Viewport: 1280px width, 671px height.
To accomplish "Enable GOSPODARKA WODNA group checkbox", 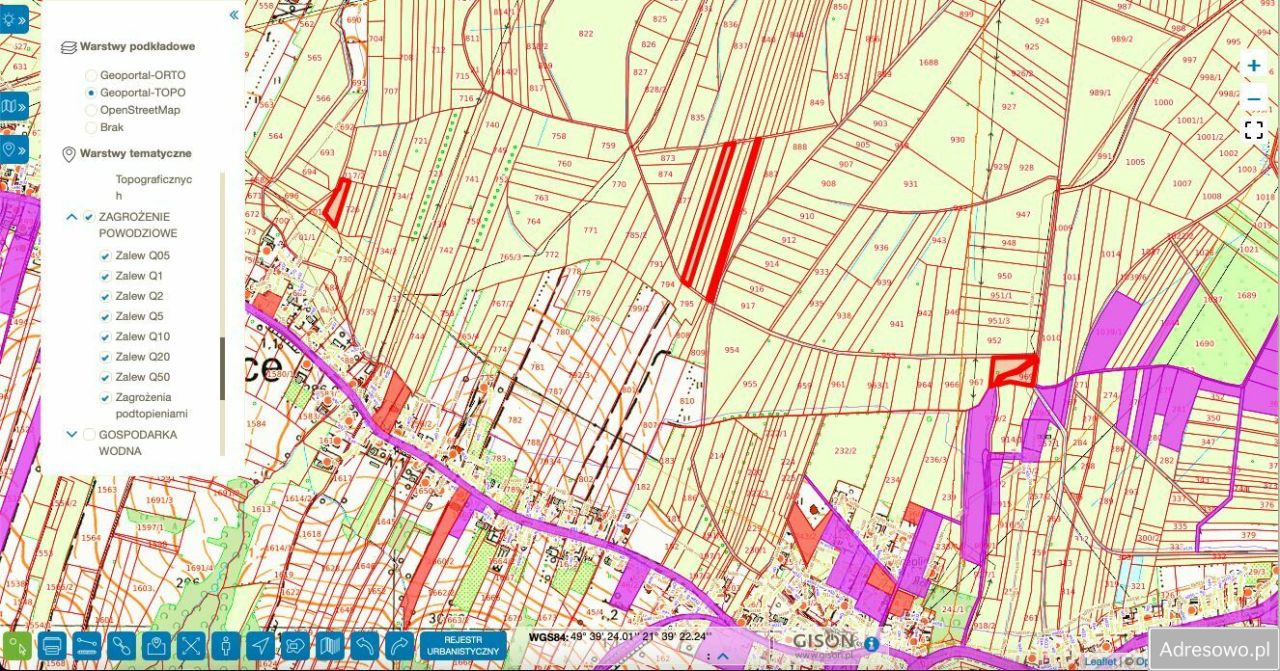I will (89, 435).
